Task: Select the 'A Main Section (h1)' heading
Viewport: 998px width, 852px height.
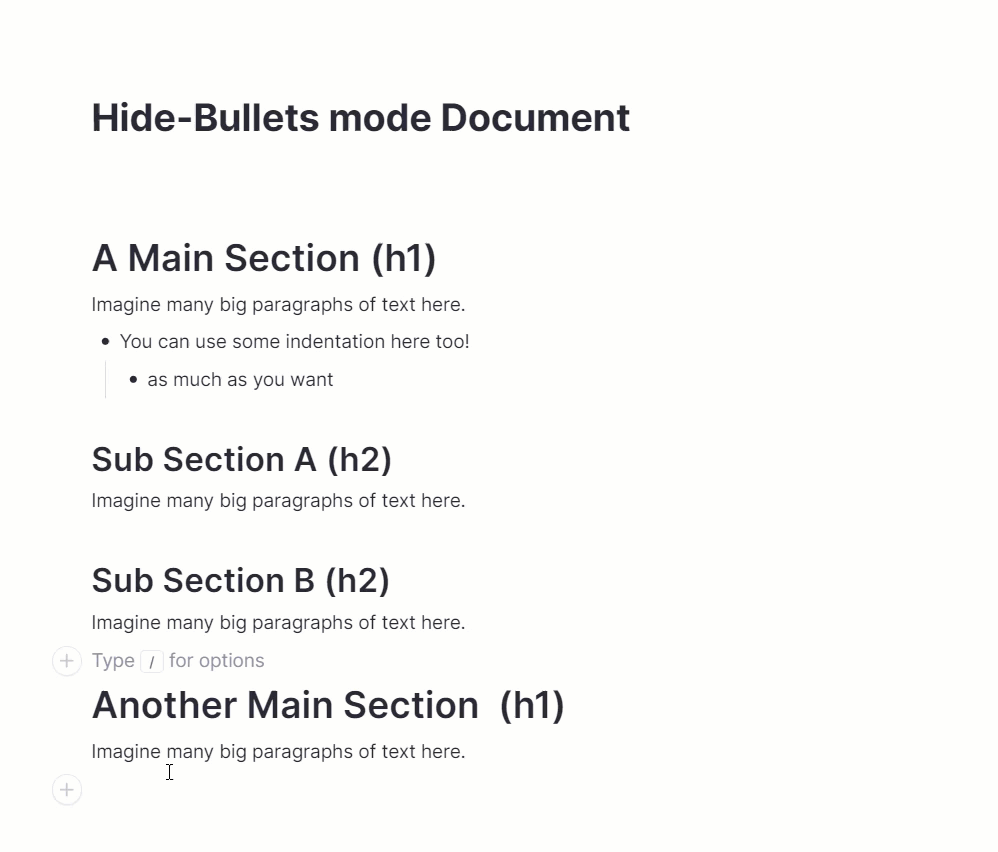Action: coord(264,258)
